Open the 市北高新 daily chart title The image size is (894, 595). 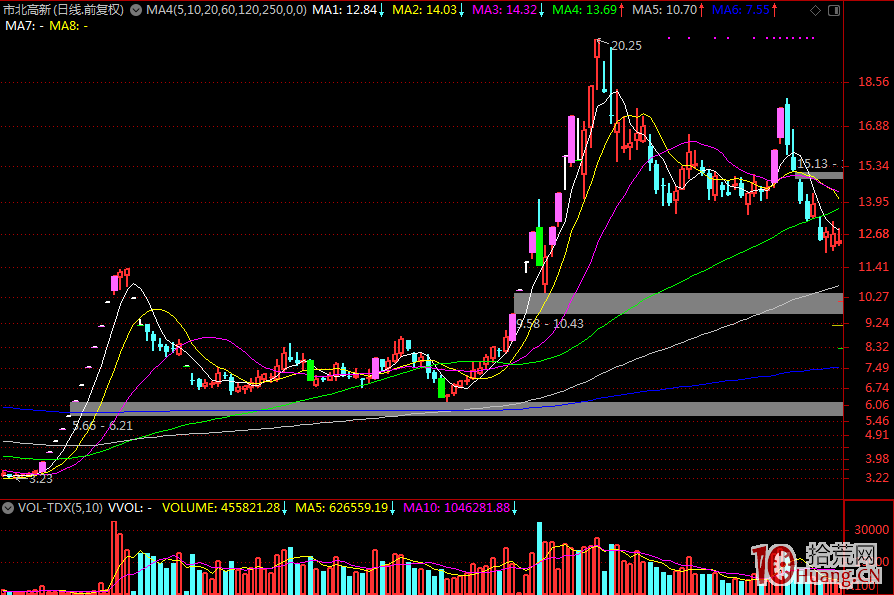click(x=63, y=10)
